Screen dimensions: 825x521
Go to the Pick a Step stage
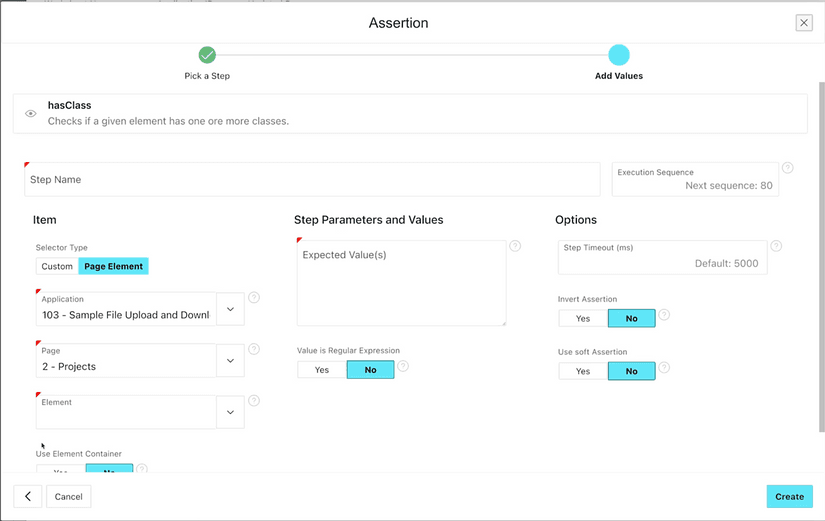point(207,56)
